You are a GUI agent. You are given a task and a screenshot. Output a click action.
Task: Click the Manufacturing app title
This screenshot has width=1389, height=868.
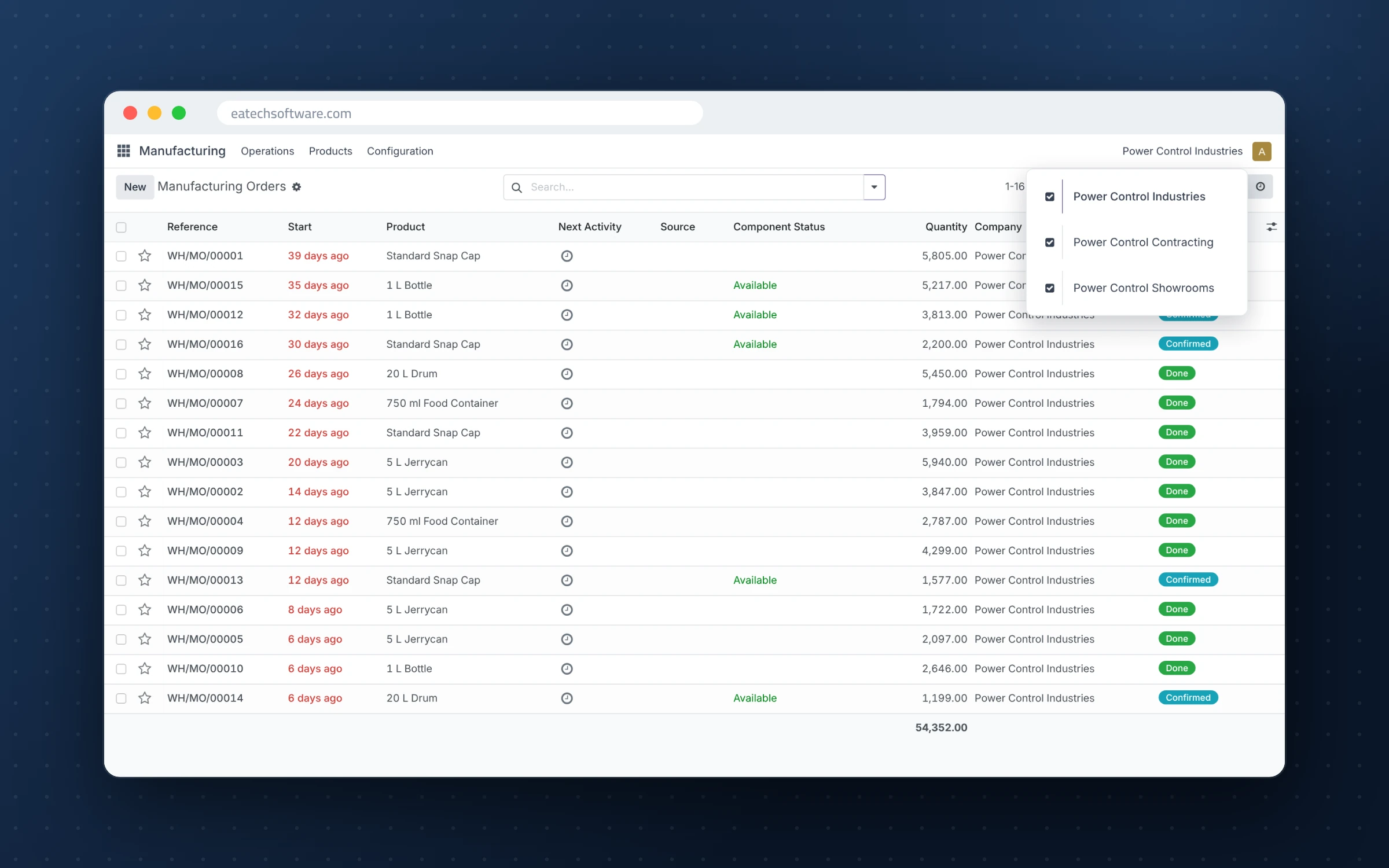pyautogui.click(x=182, y=151)
